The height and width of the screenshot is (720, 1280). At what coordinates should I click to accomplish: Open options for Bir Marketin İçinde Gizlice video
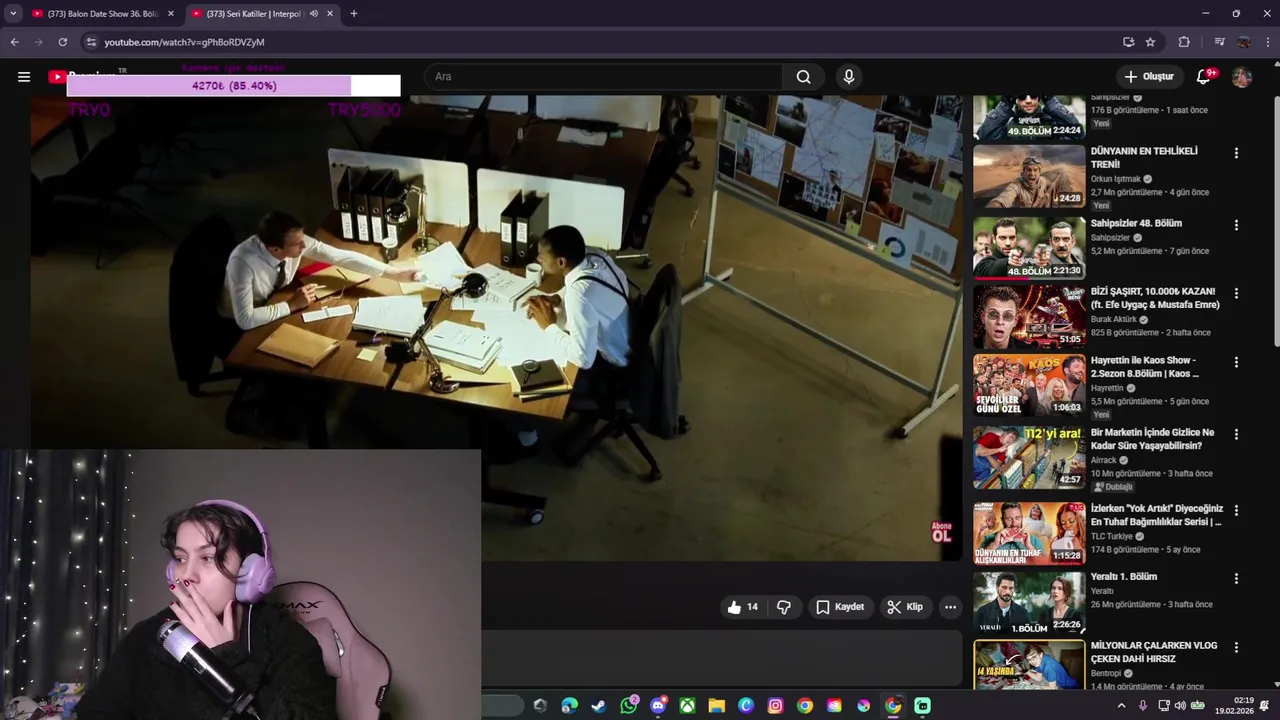(x=1236, y=434)
